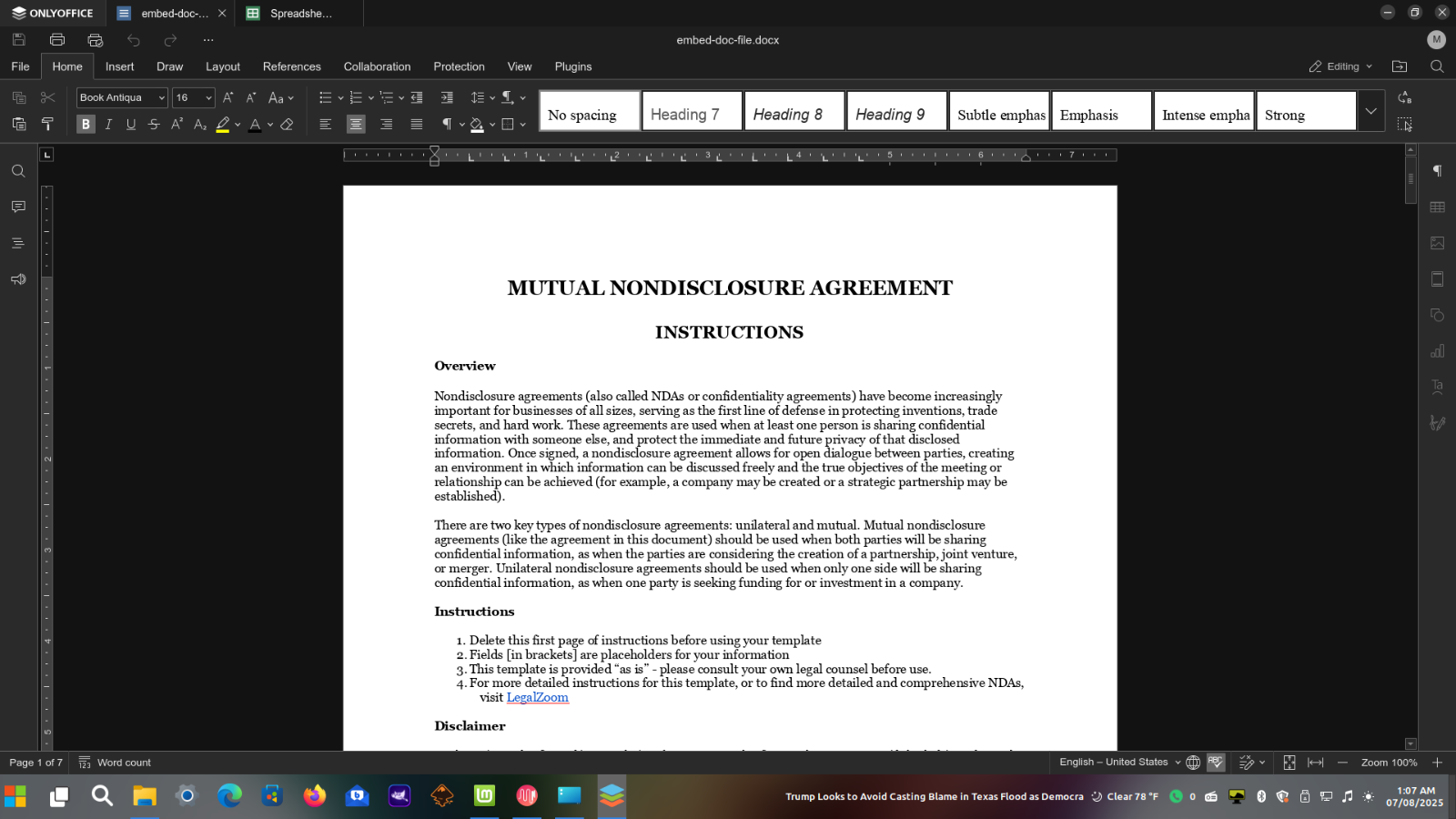
Task: Open the References tab
Action: click(x=291, y=66)
